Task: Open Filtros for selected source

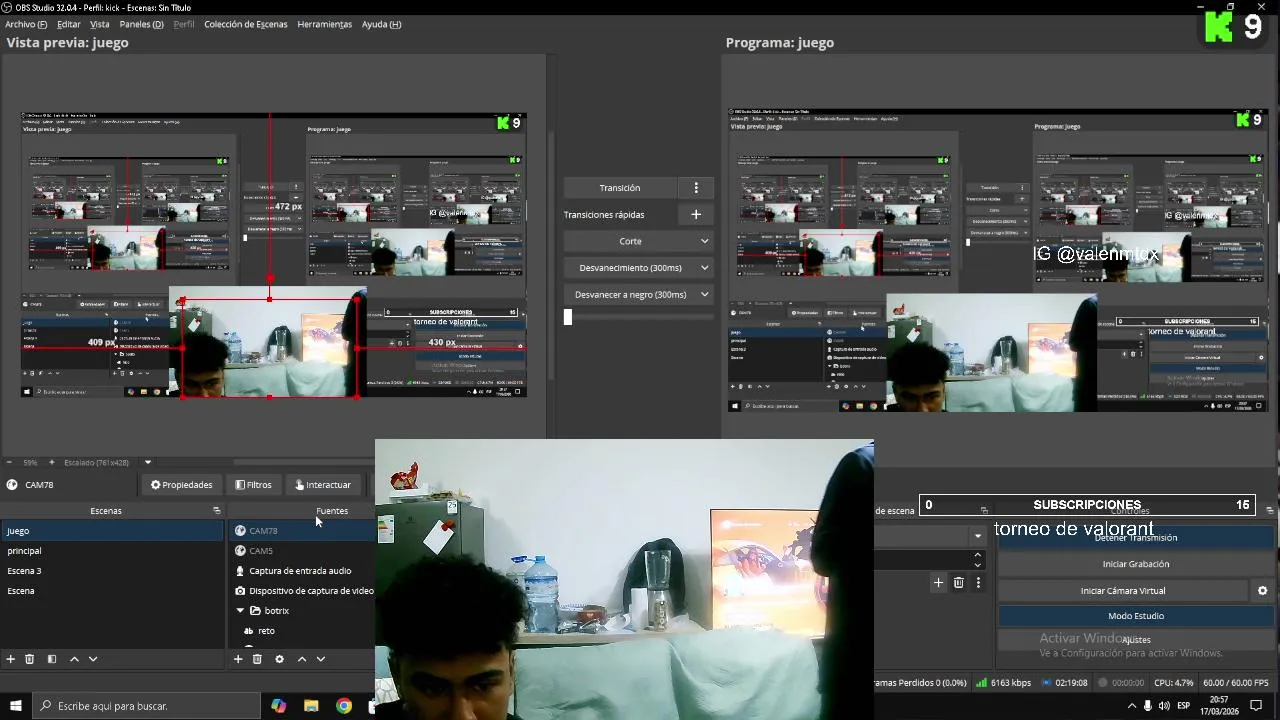Action: click(x=253, y=485)
